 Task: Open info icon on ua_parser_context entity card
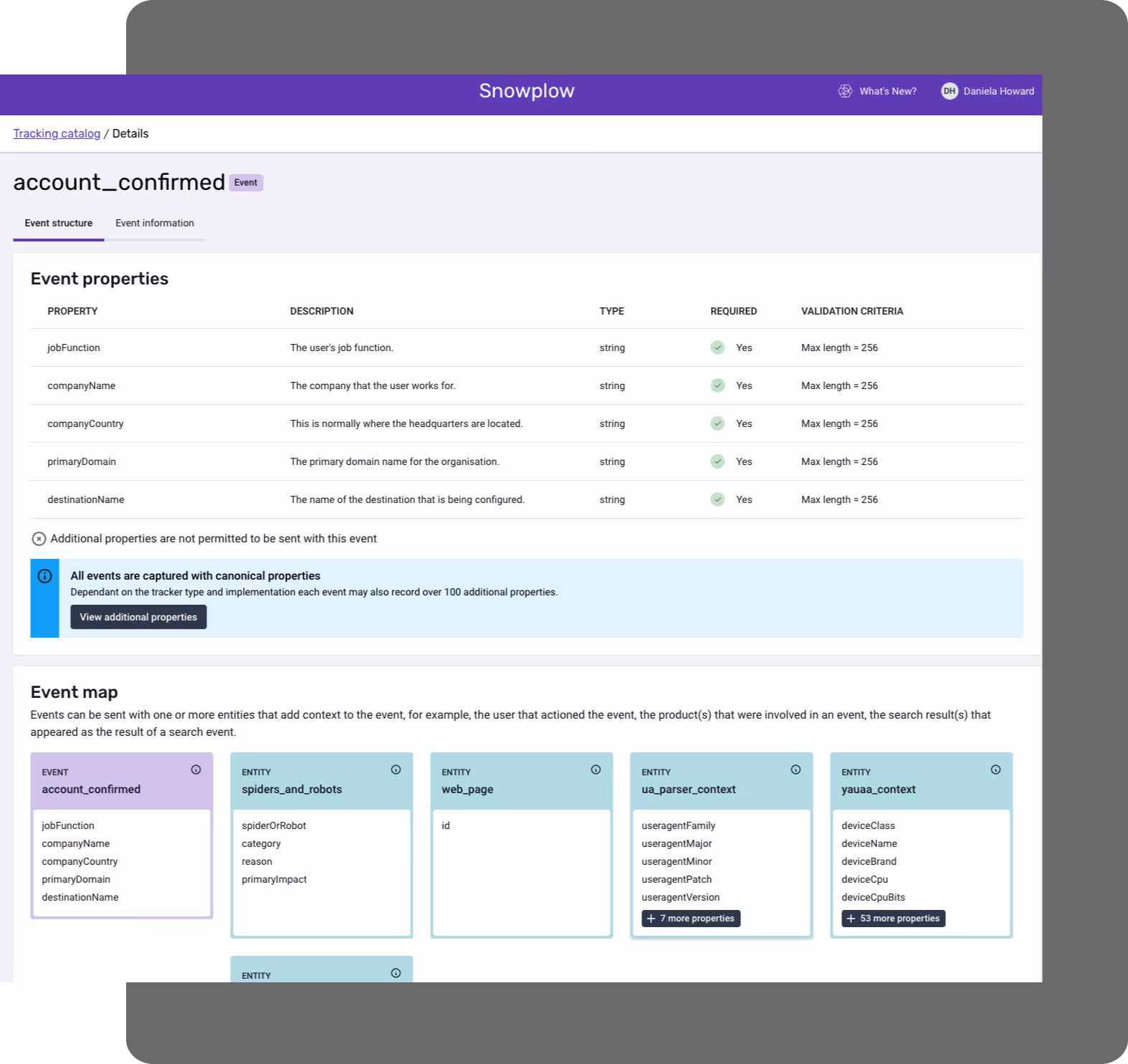point(795,770)
